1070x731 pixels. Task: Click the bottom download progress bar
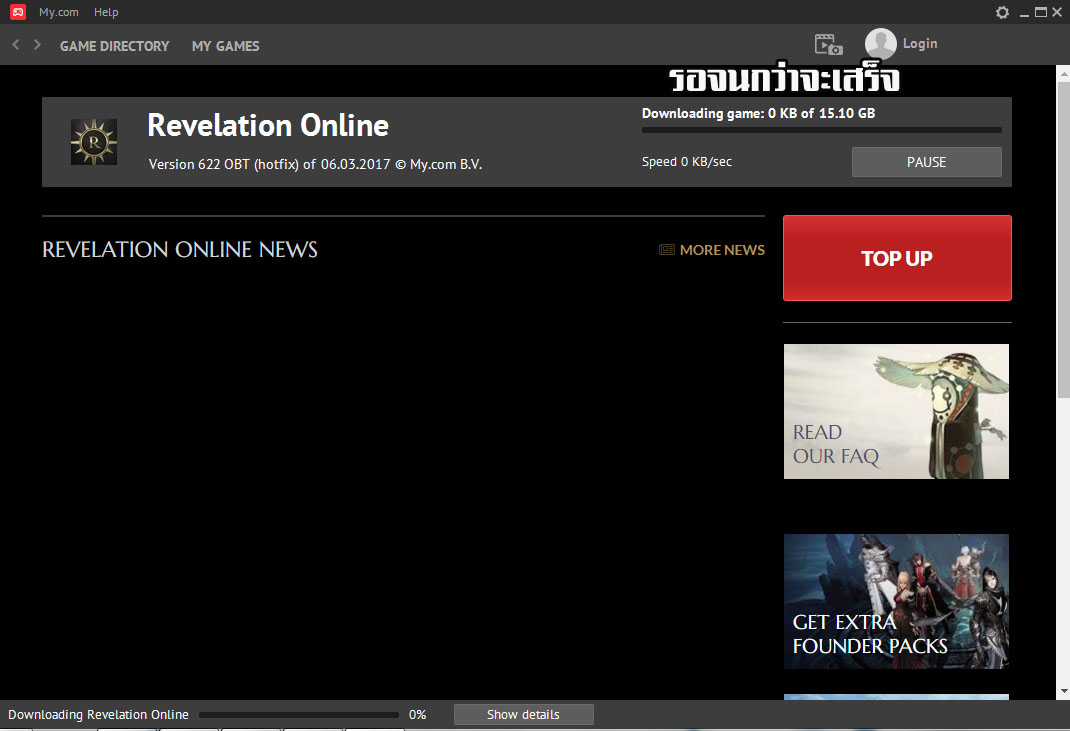pos(298,714)
